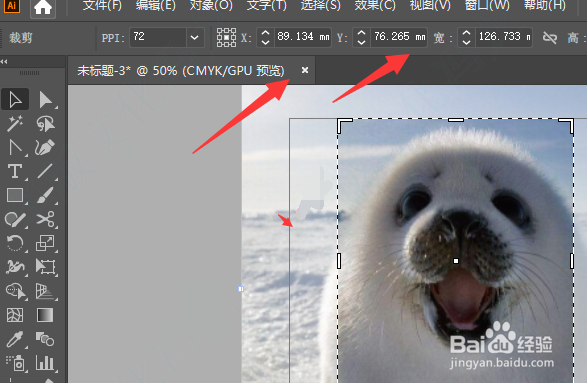
Task: Click the crop box top-left corner handle
Action: click(341, 122)
